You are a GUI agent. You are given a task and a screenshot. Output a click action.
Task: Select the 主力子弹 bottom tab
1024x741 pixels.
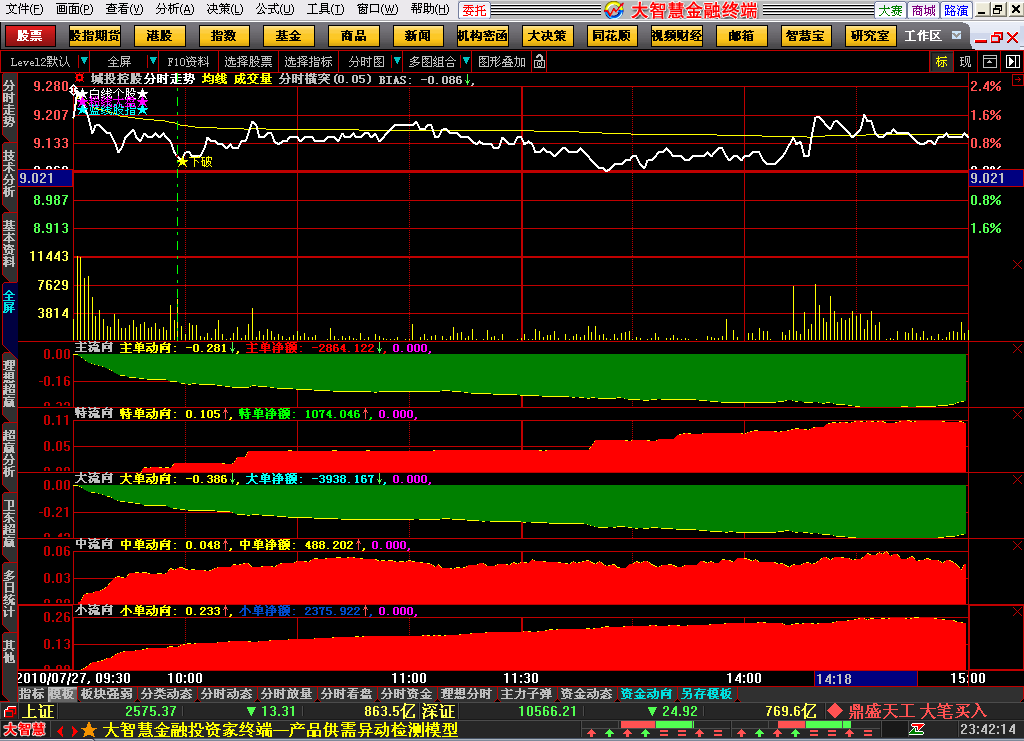[526, 693]
